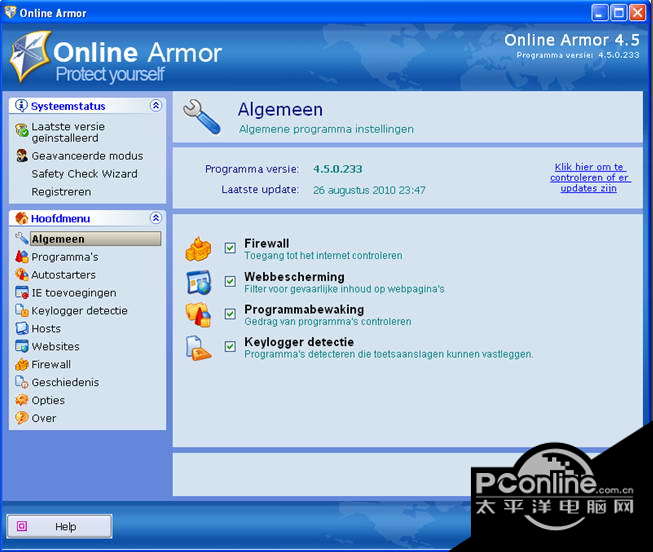The image size is (653, 552).
Task: Click the large Webbescherming globe icon
Action: [199, 282]
